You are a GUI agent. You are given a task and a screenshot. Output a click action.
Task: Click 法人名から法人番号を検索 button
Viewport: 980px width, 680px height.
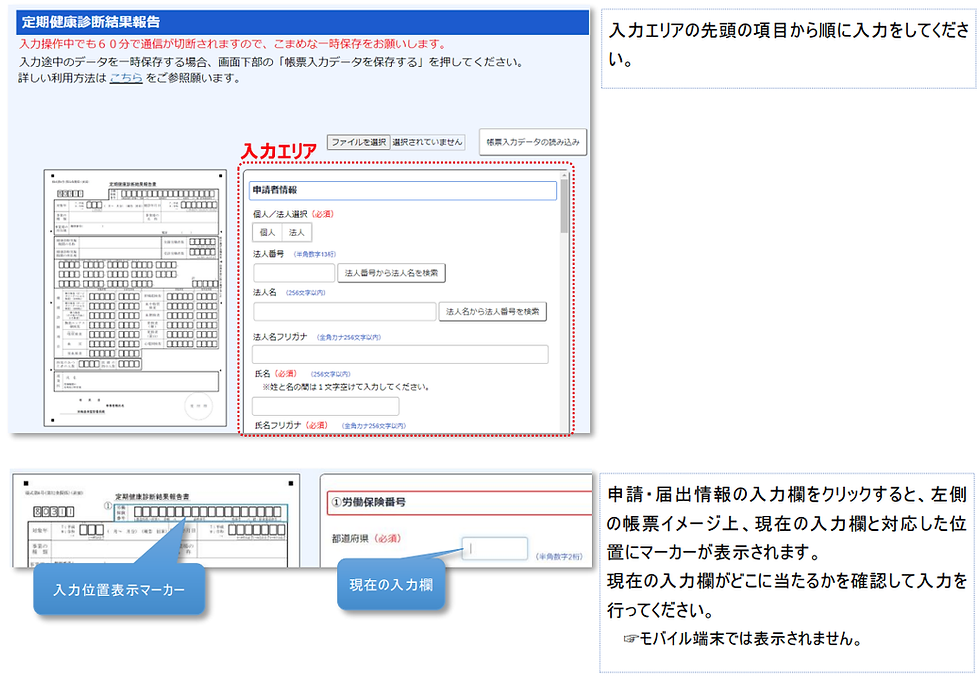coord(492,311)
